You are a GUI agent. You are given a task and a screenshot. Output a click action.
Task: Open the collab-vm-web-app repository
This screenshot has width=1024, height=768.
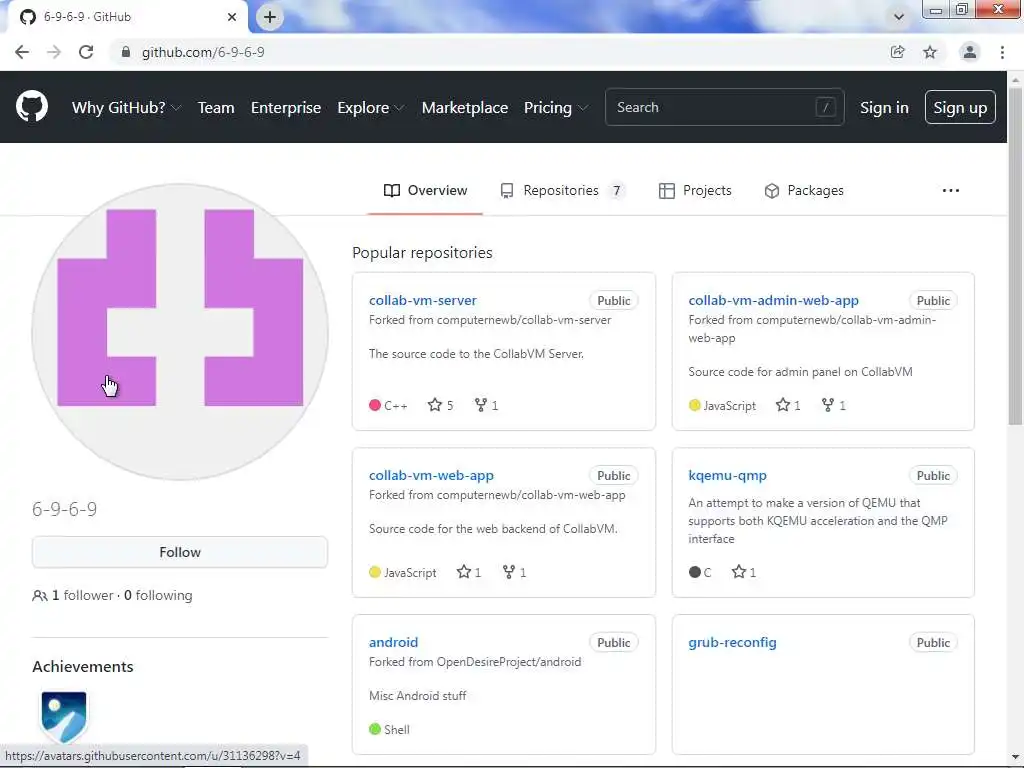pos(431,475)
